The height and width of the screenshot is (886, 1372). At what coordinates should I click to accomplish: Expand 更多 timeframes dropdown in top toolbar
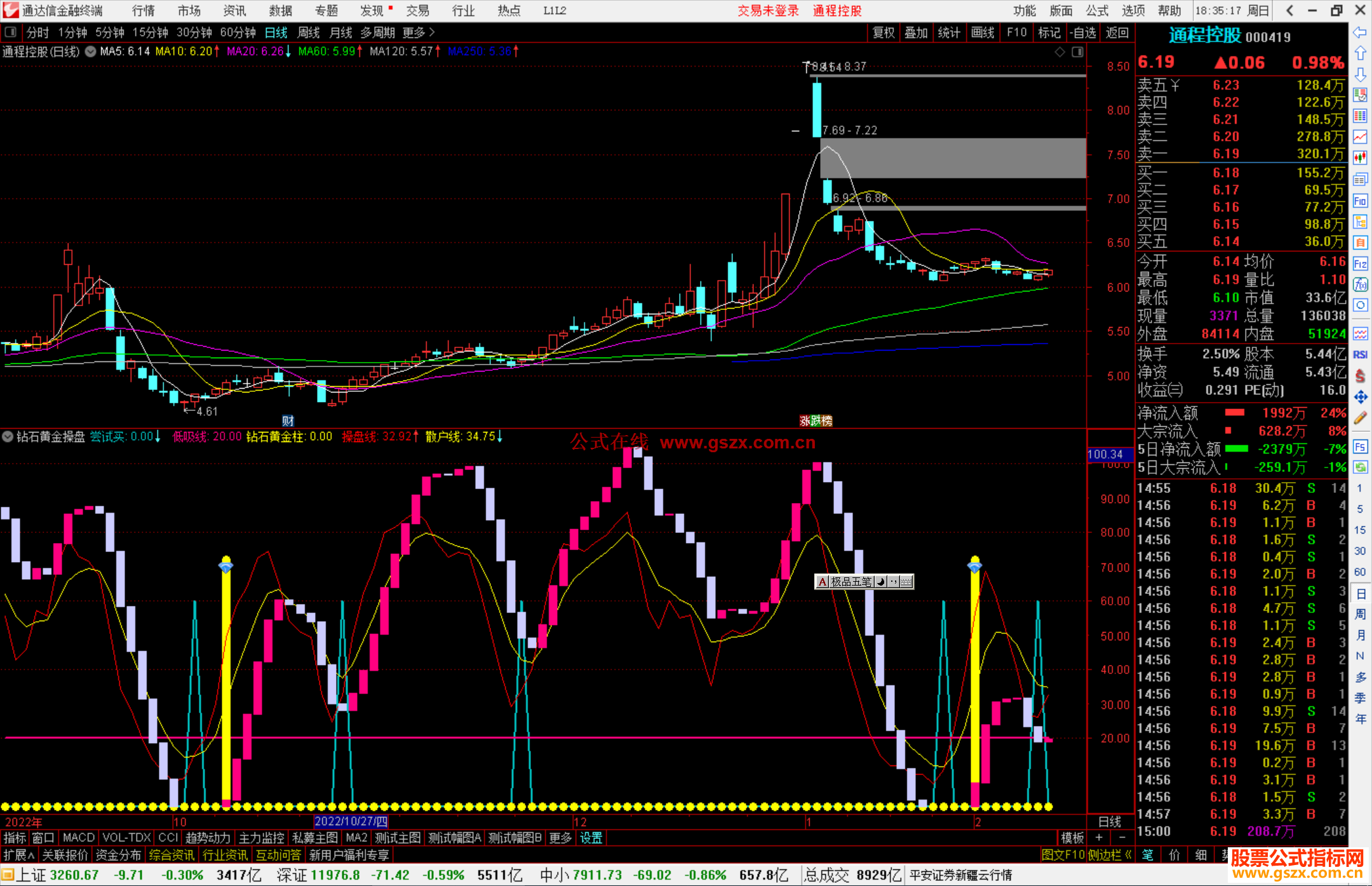click(x=419, y=32)
